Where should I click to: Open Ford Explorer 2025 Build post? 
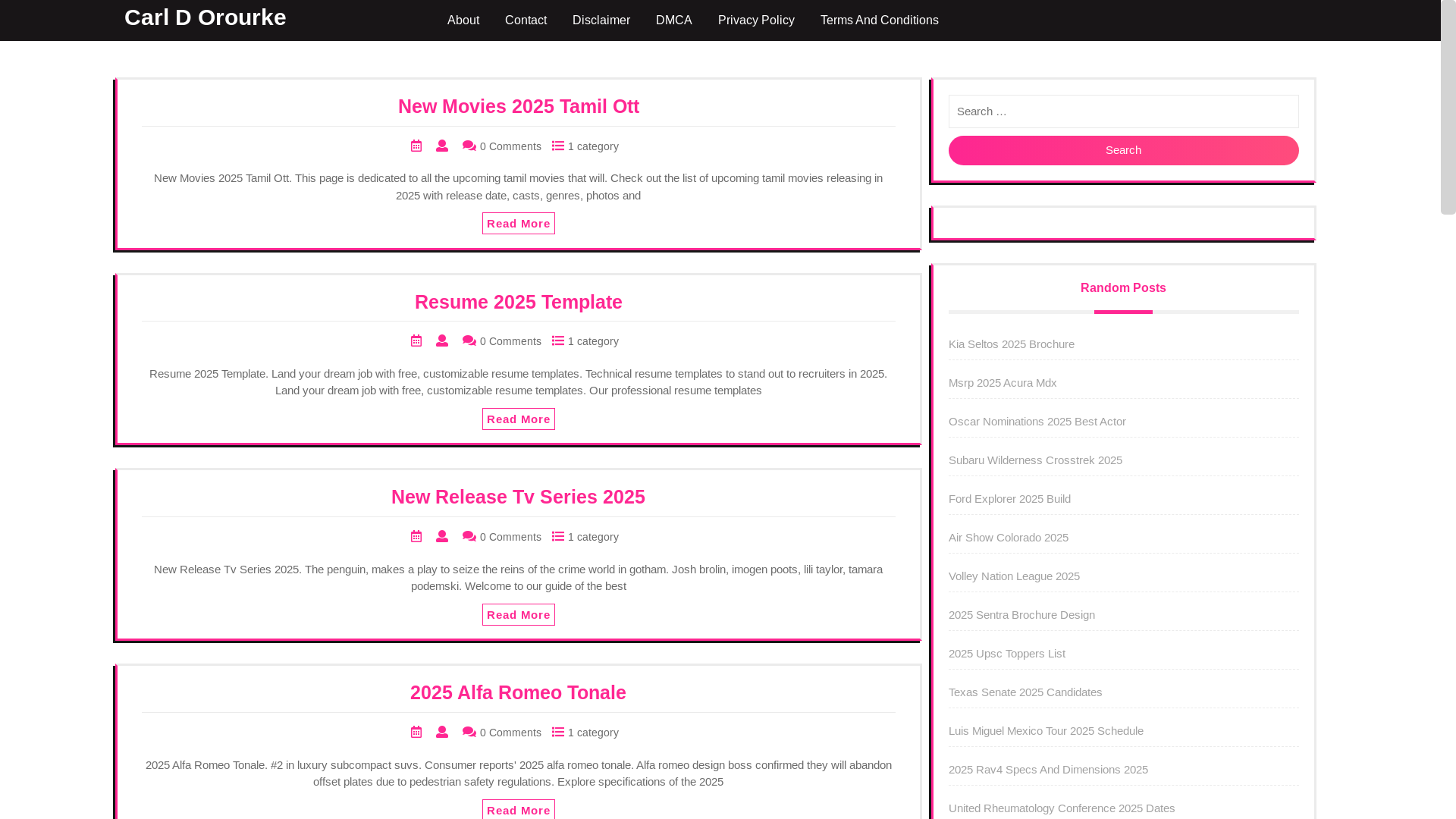(1010, 499)
